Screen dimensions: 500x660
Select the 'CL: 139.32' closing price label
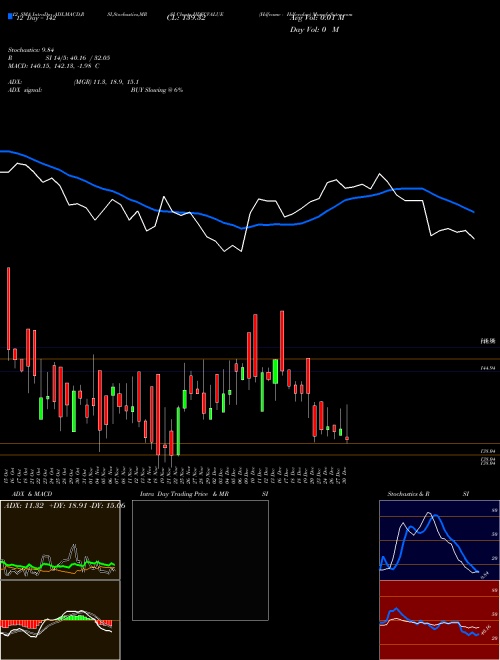point(186,18)
